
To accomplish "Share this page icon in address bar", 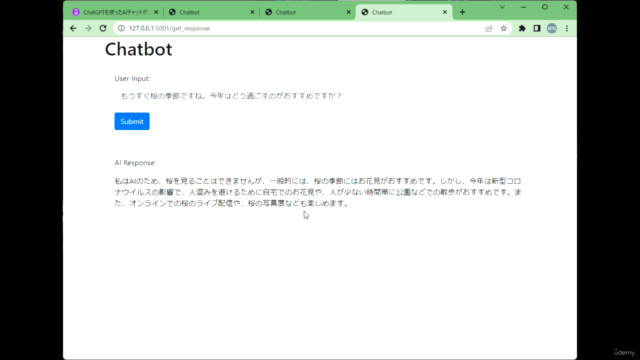I will click(489, 28).
